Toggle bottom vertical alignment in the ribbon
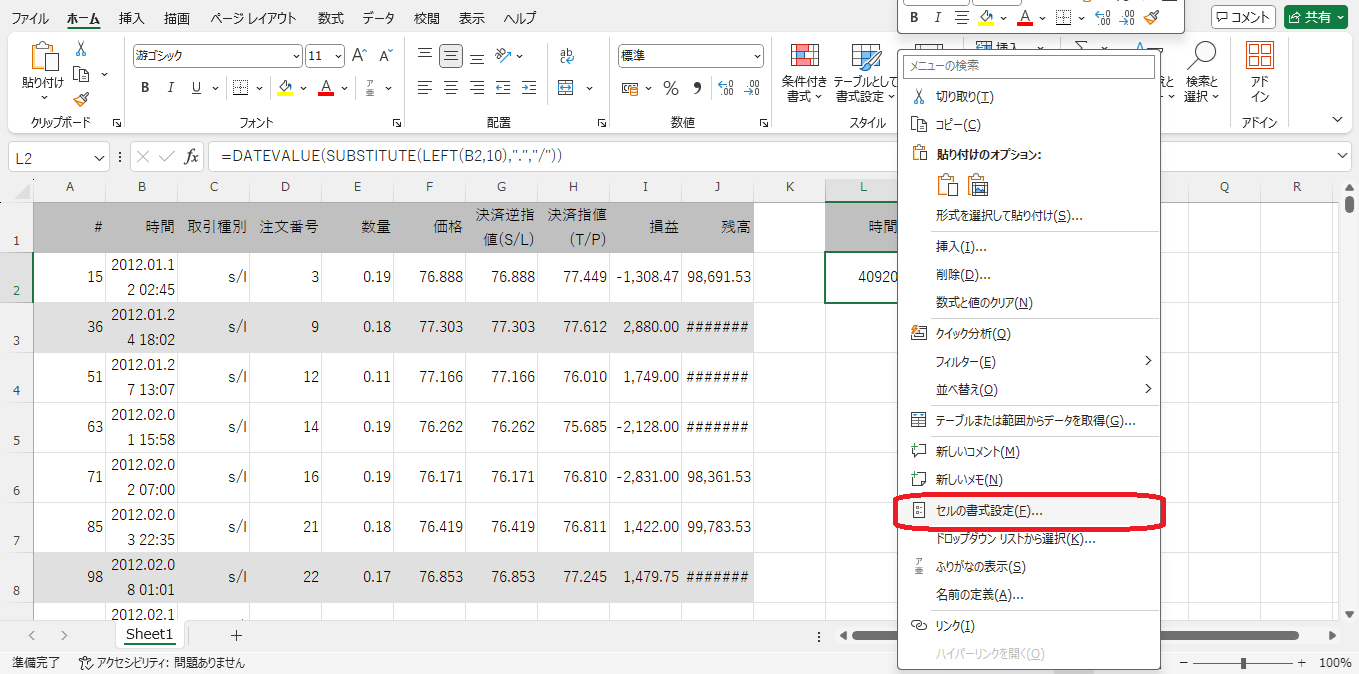This screenshot has width=1359, height=674. coord(477,56)
